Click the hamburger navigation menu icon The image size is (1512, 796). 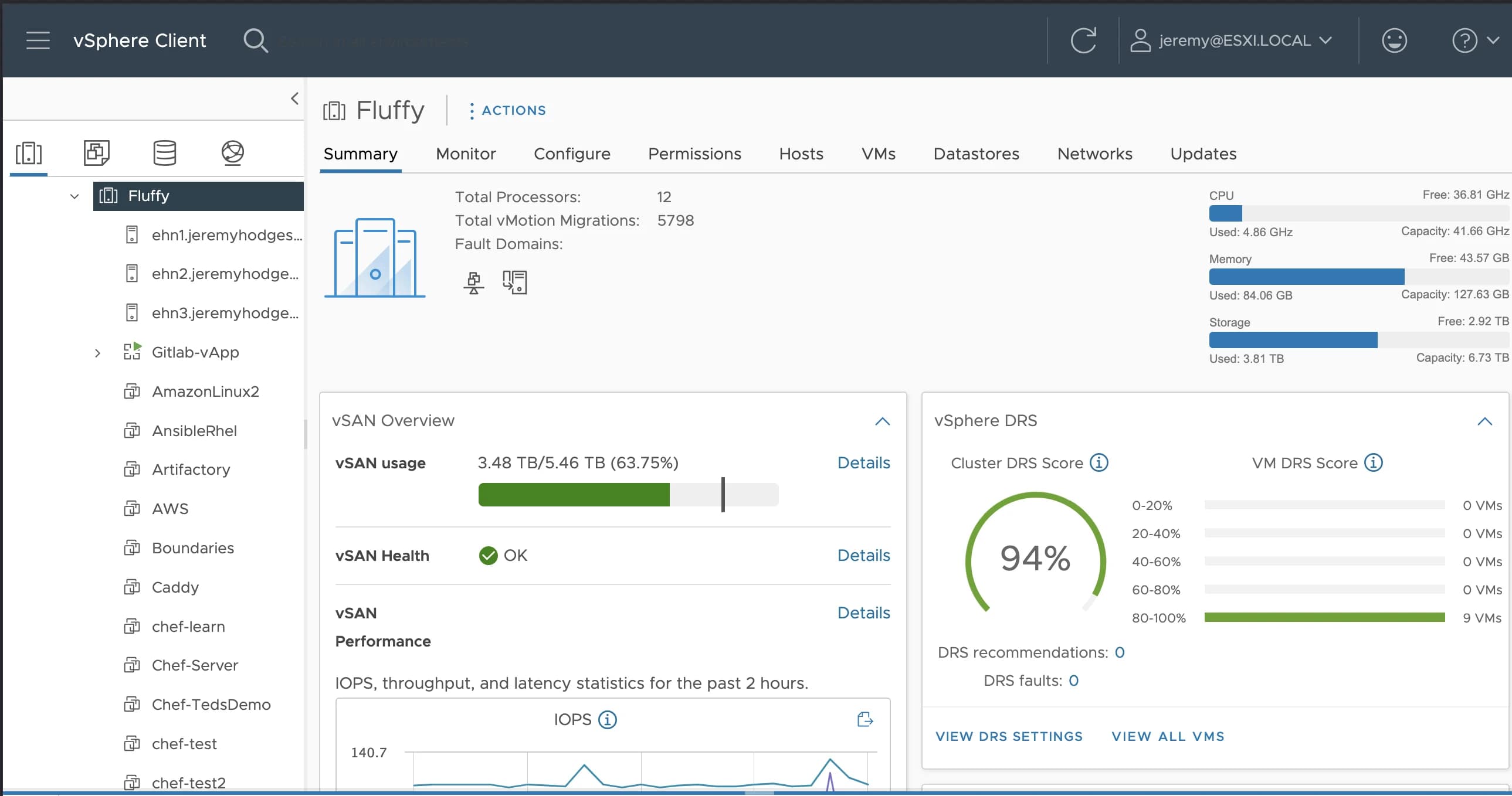[38, 40]
